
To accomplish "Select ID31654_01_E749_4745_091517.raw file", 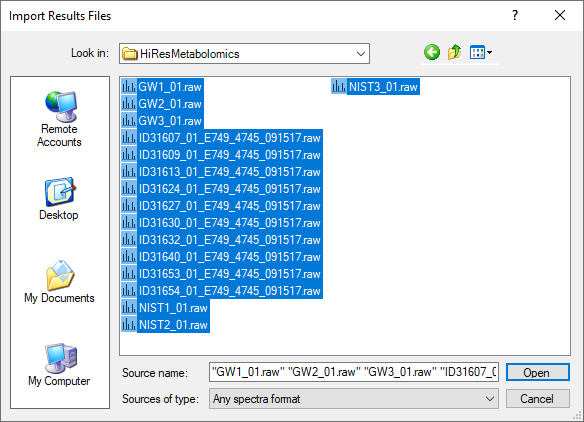I will 222,291.
